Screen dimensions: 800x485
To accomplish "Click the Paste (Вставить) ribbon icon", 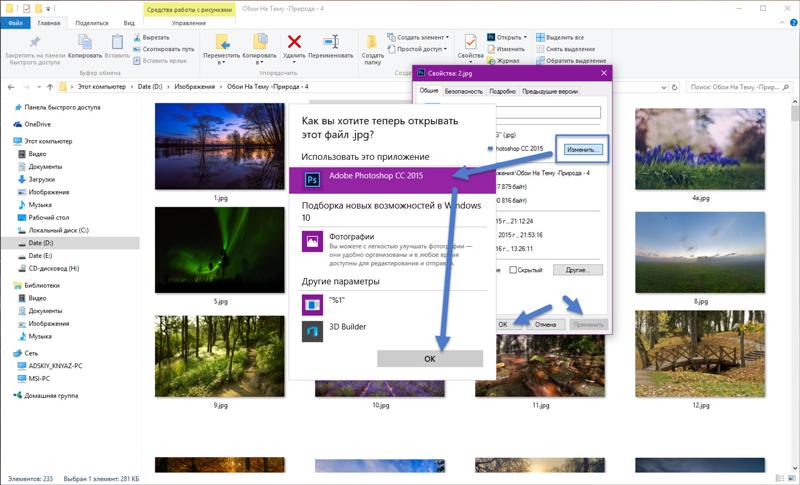I will [x=117, y=42].
